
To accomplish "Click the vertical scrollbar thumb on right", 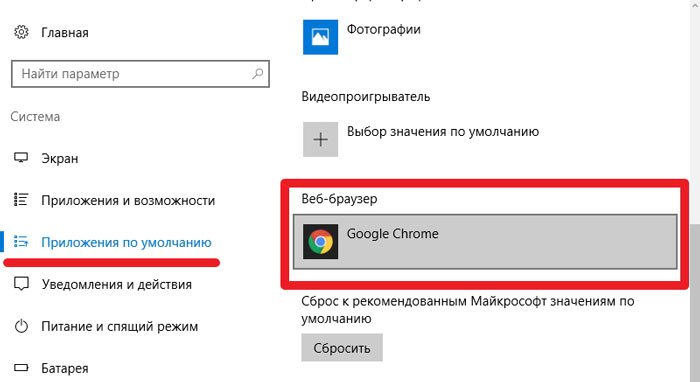I will click(695, 301).
